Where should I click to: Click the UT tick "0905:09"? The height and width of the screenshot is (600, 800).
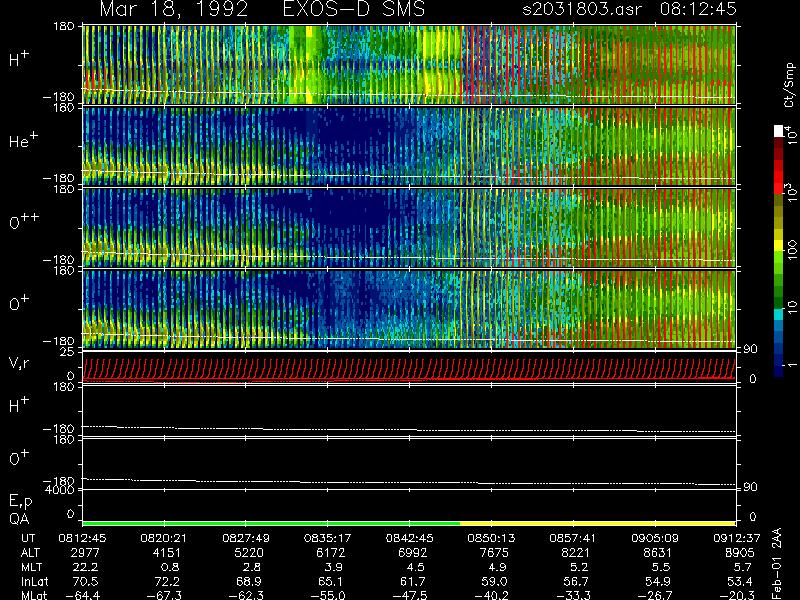[x=655, y=538]
